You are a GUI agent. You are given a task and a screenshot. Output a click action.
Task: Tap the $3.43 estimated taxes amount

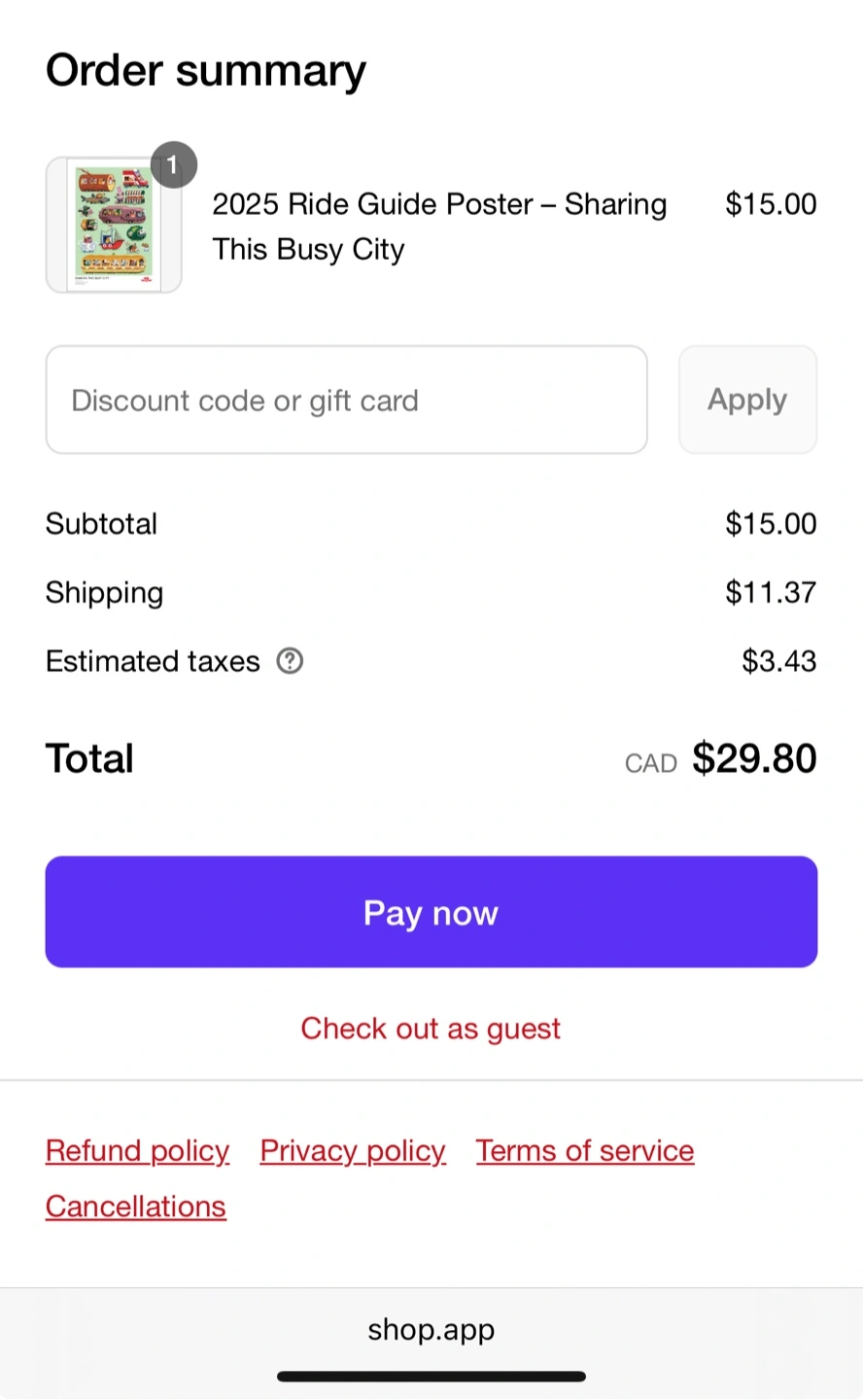[x=778, y=661]
